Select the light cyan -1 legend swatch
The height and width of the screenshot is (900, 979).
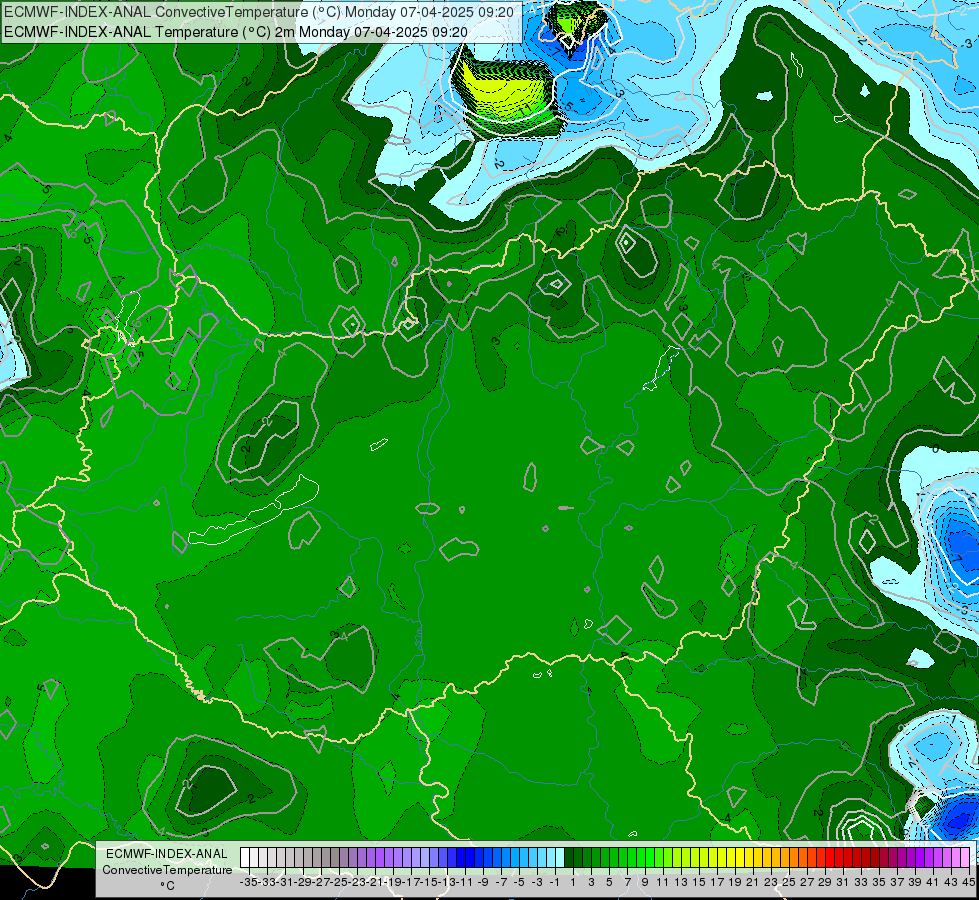click(x=551, y=857)
